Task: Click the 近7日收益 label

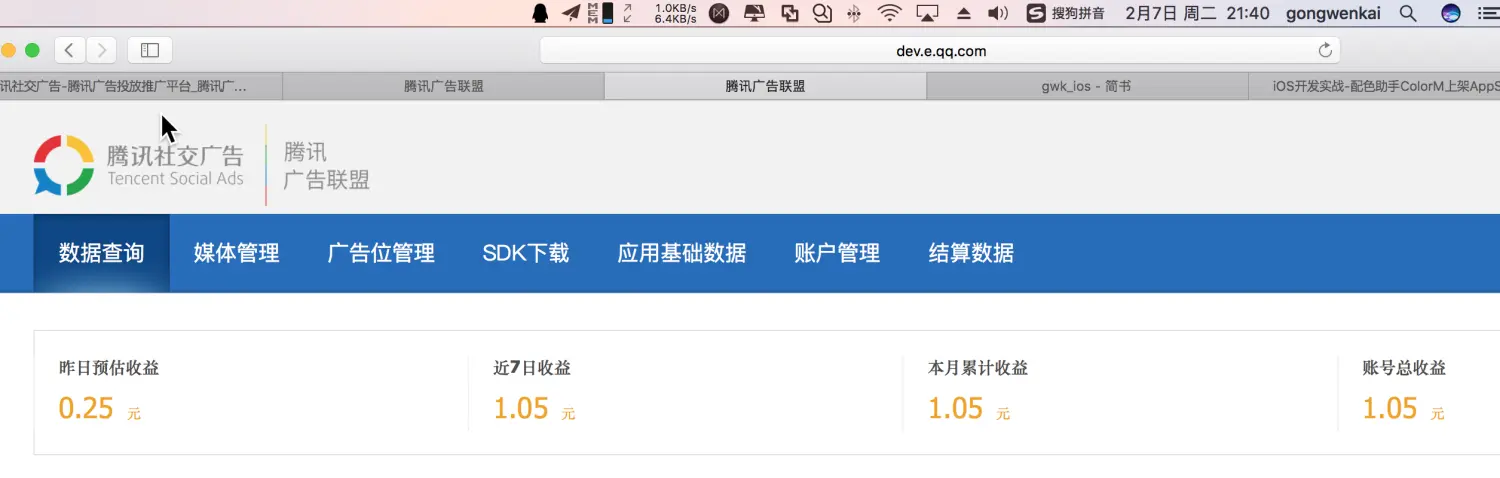Action: (532, 368)
